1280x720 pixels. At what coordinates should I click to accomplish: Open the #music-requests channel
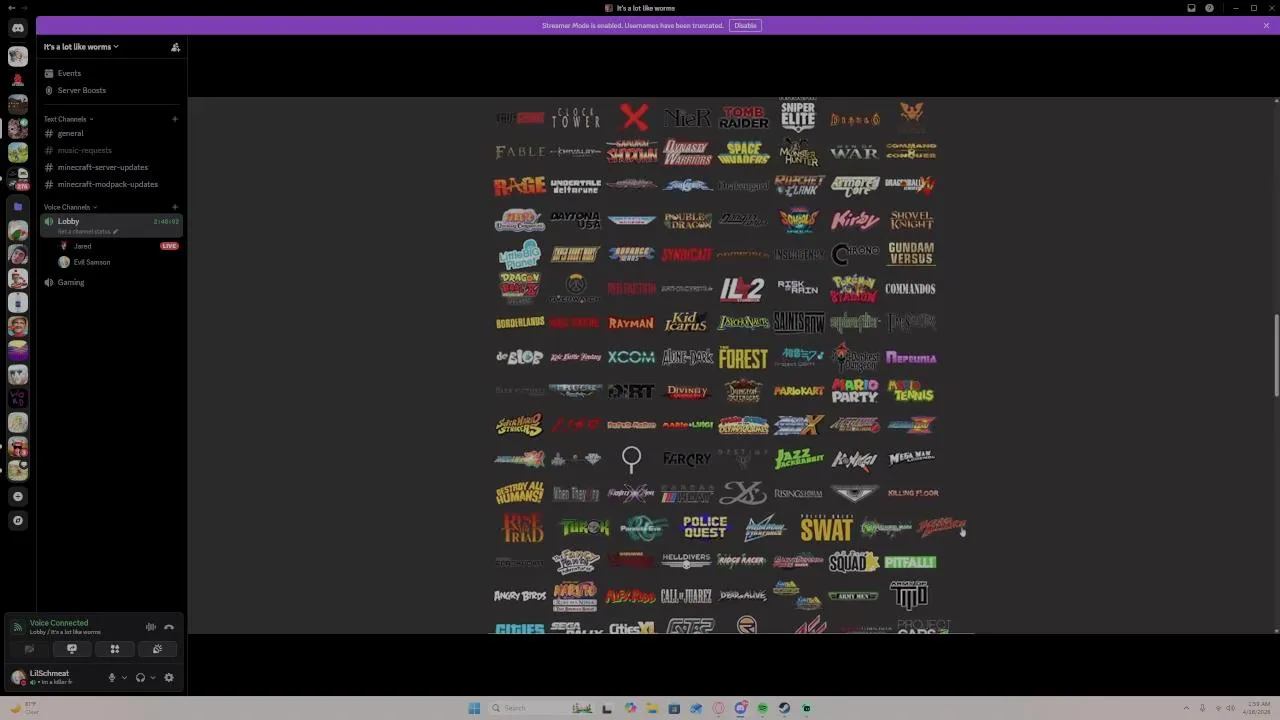point(111,150)
